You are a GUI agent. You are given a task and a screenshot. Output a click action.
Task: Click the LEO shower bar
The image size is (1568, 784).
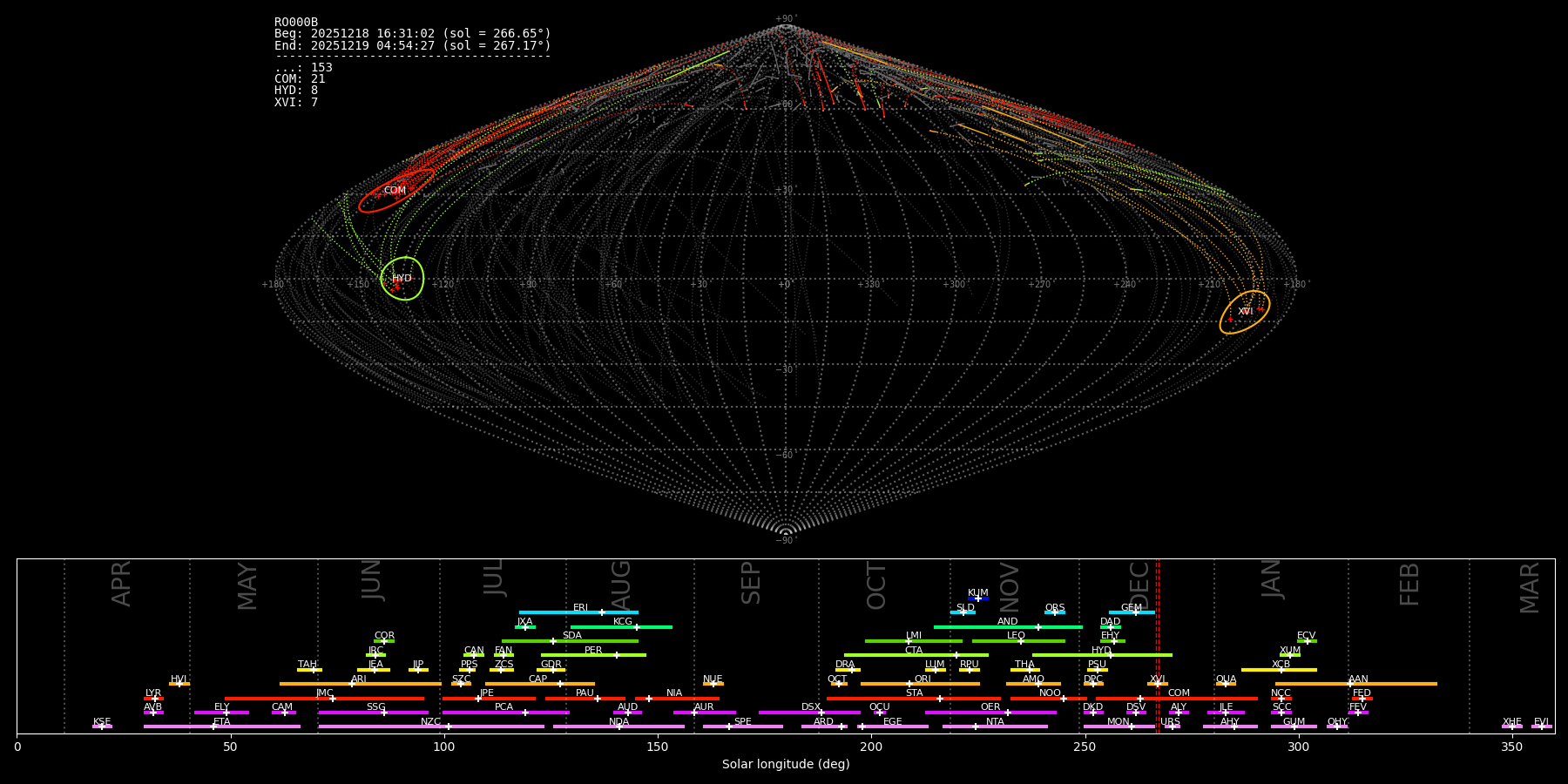click(1017, 641)
